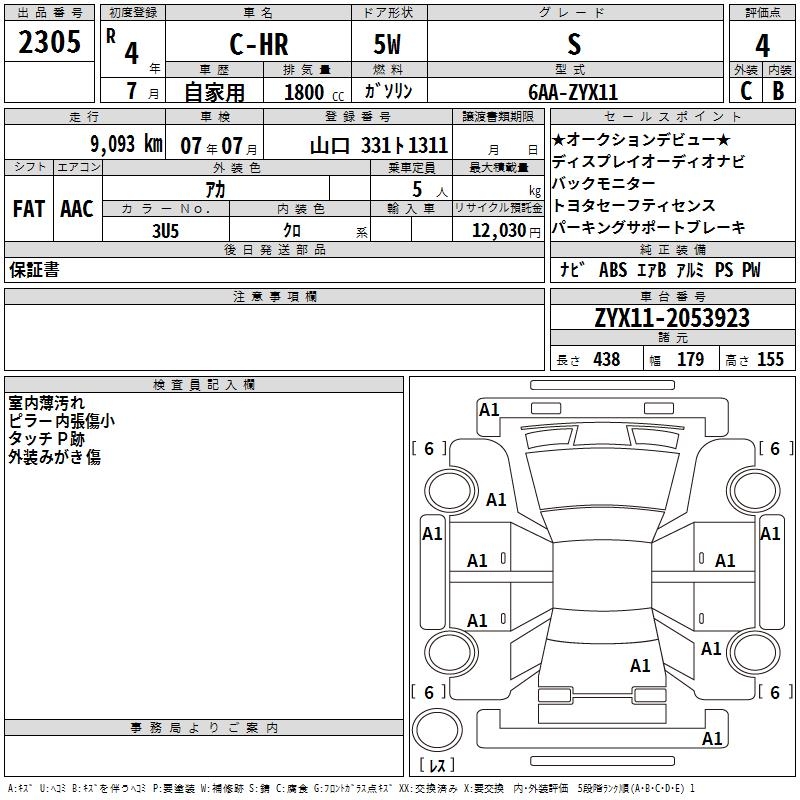Image resolution: width=800 pixels, height=800 pixels.
Task: Click the fuel type ガソリン
Action: (x=389, y=91)
